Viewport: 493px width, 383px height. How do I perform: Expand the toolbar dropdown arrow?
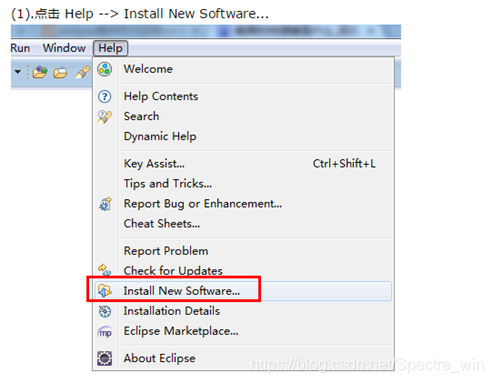(x=18, y=72)
